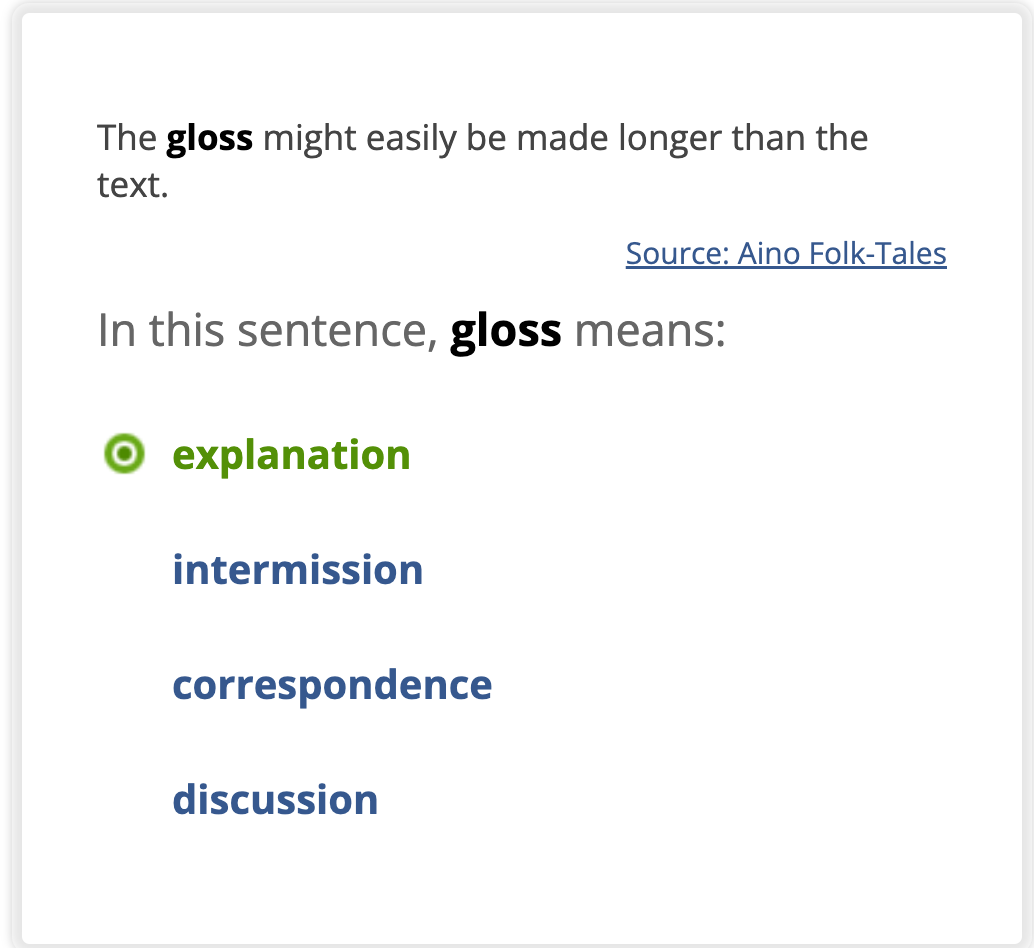Choose the answer 'explanation'

click(291, 455)
